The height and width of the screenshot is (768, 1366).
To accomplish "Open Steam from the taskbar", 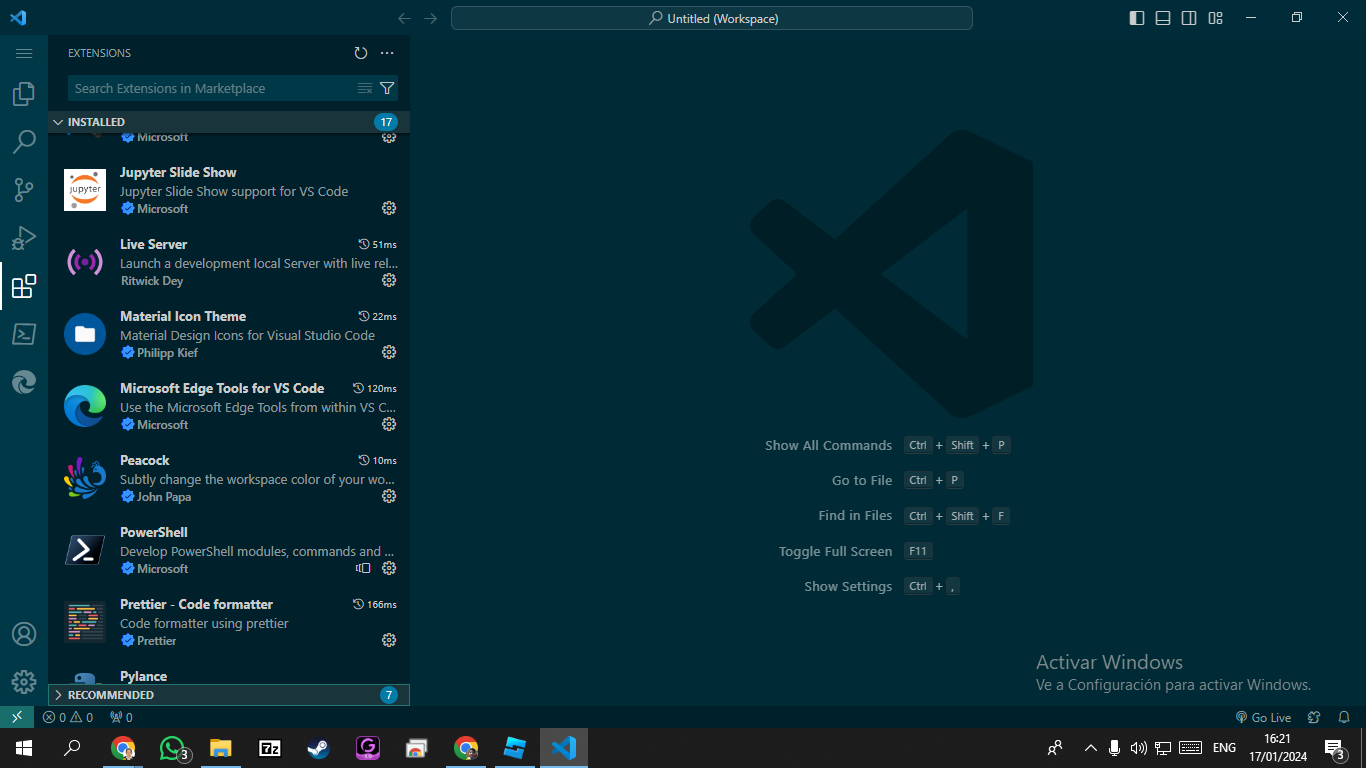I will 319,748.
